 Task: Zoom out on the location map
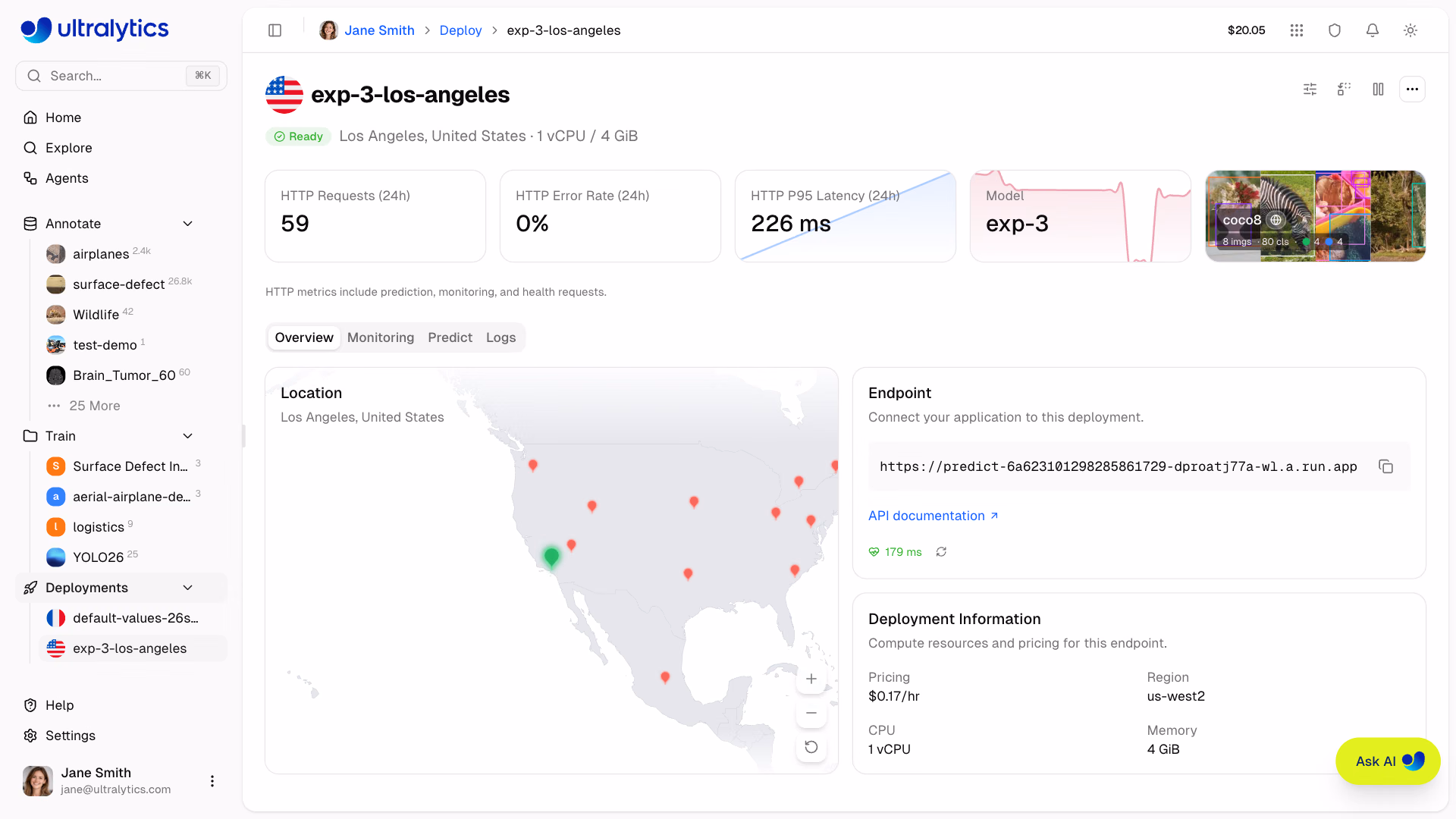(811, 713)
